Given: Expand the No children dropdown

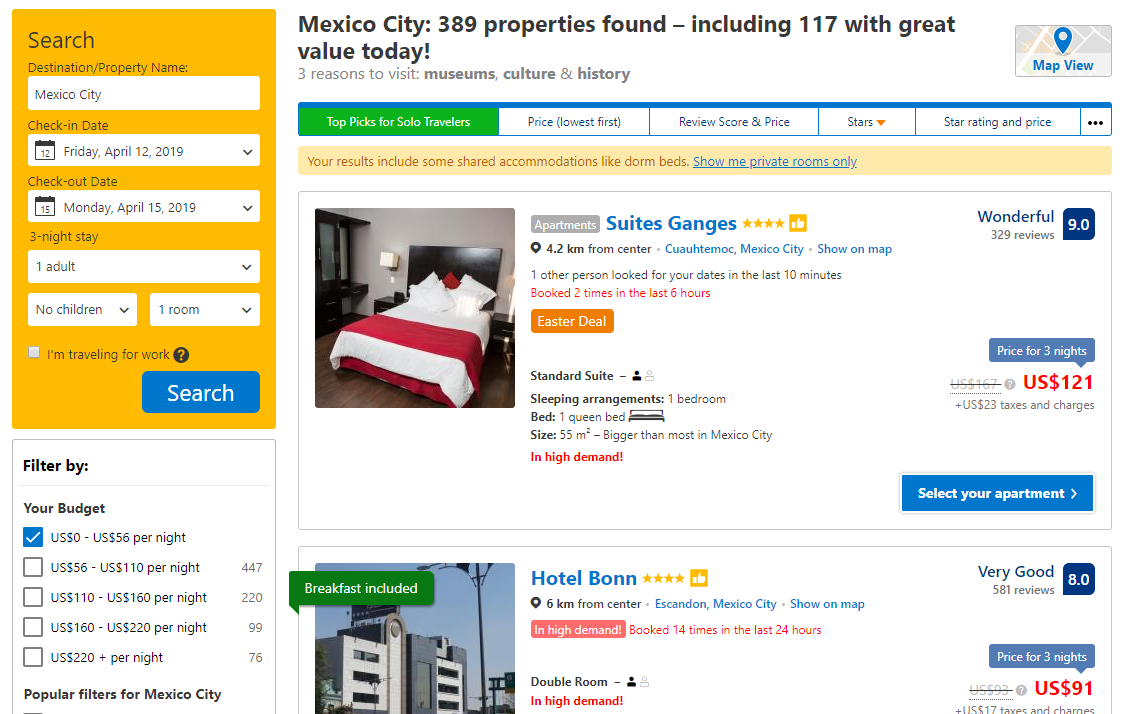Looking at the screenshot, I should tap(82, 310).
